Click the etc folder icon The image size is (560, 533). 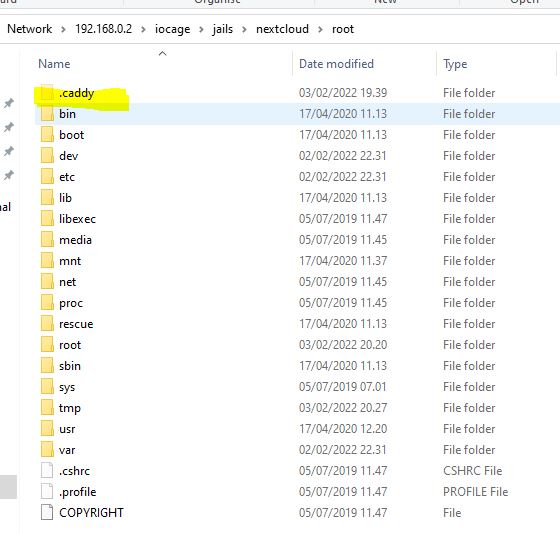pyautogui.click(x=47, y=177)
